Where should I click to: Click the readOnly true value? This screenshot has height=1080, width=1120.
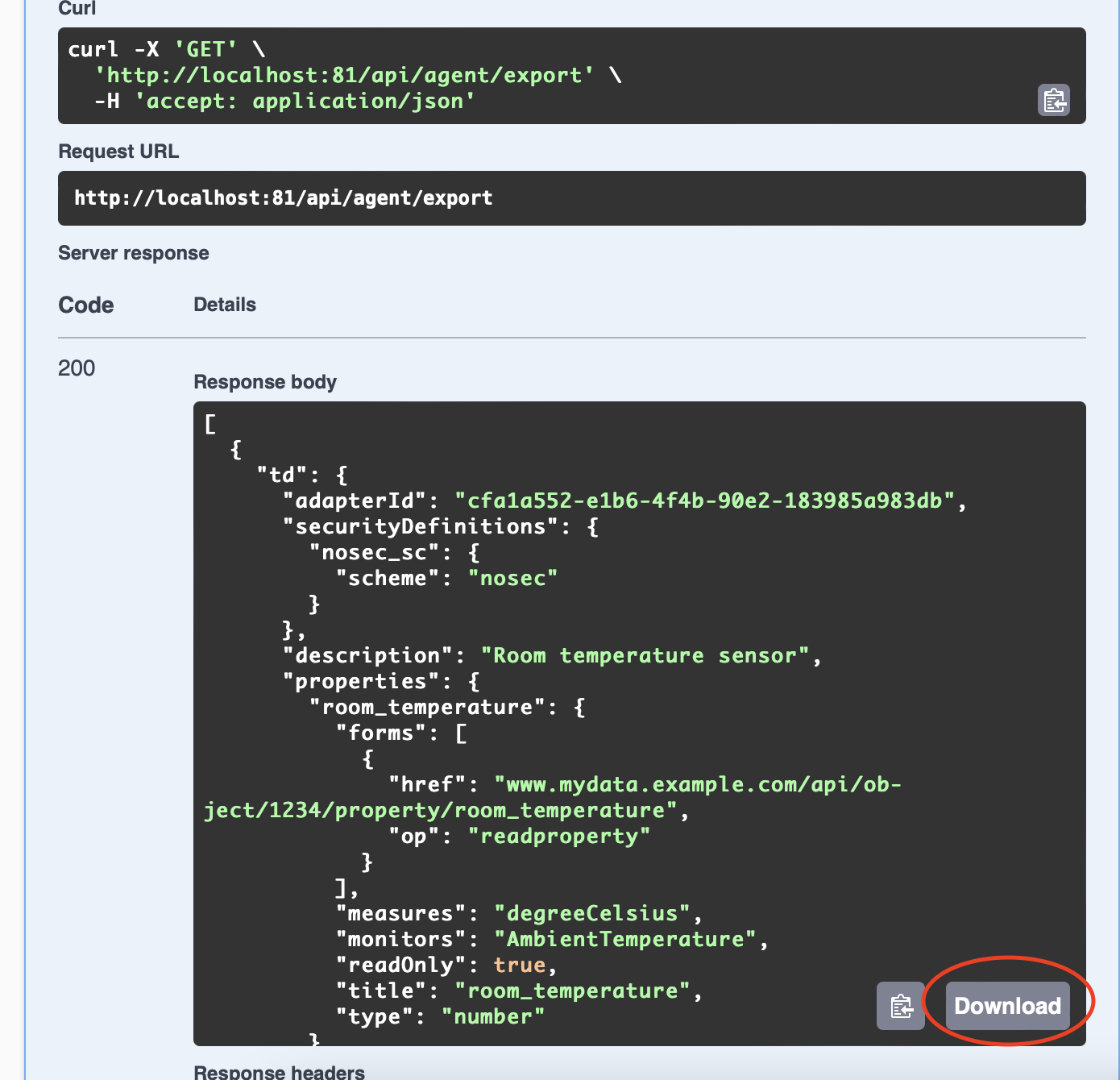pyautogui.click(x=520, y=965)
